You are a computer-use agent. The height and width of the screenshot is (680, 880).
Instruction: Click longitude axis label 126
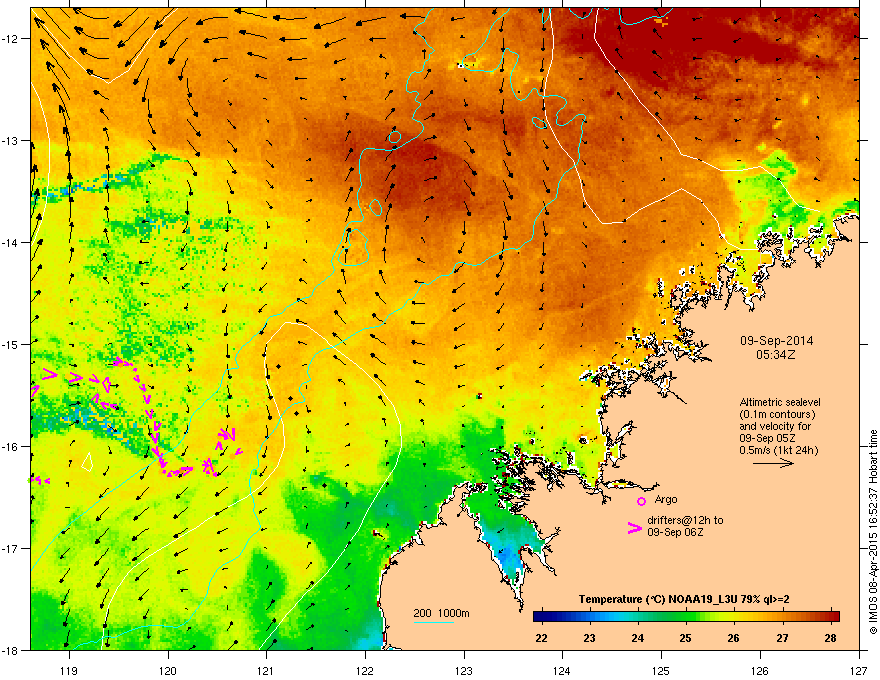(760, 670)
